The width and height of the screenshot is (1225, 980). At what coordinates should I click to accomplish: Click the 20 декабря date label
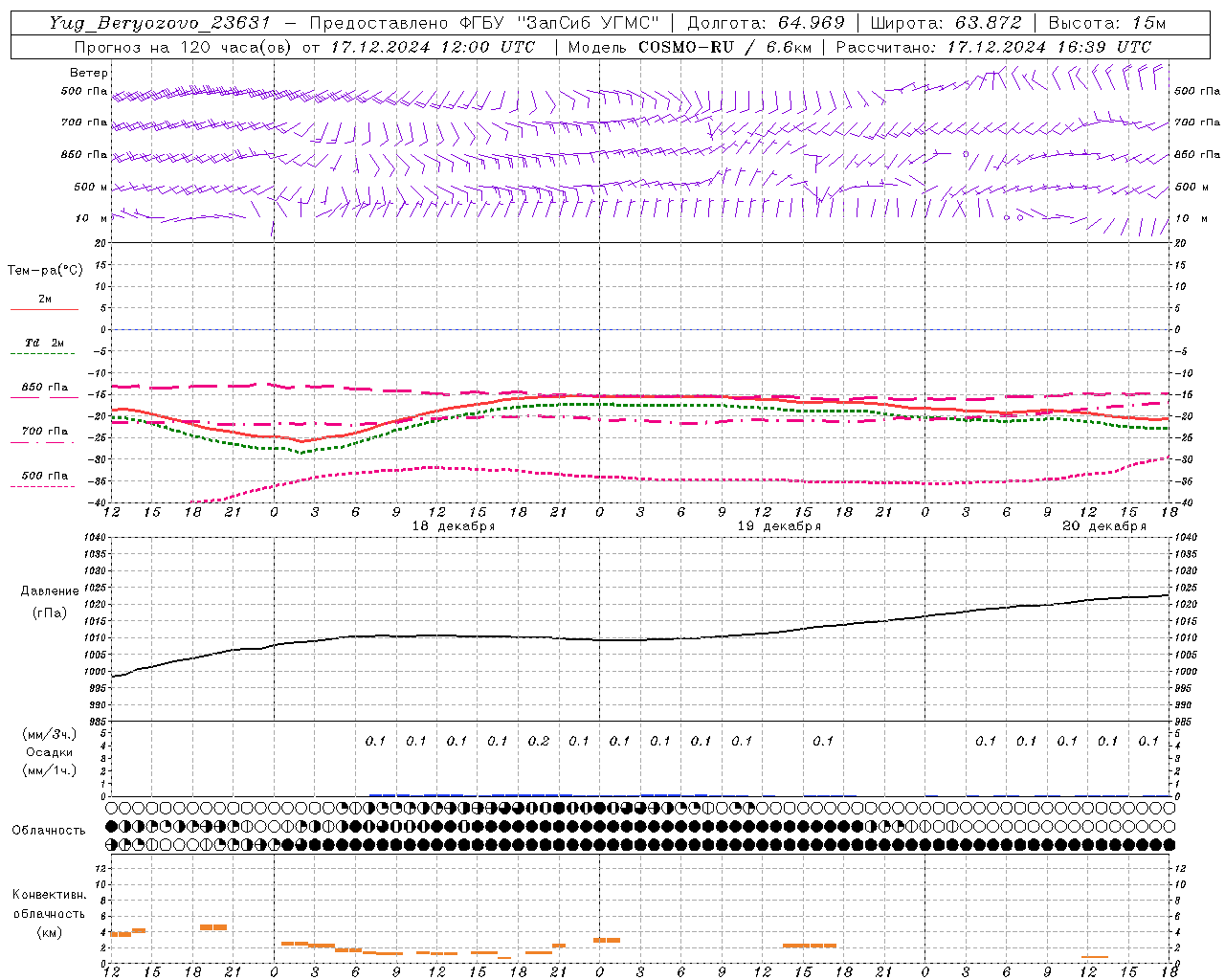(1104, 526)
